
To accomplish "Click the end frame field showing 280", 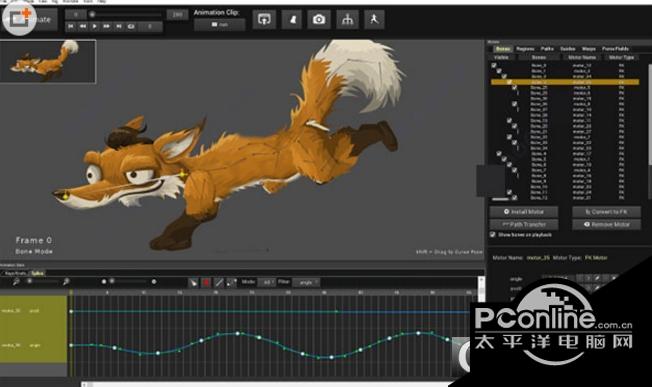I will tap(177, 15).
